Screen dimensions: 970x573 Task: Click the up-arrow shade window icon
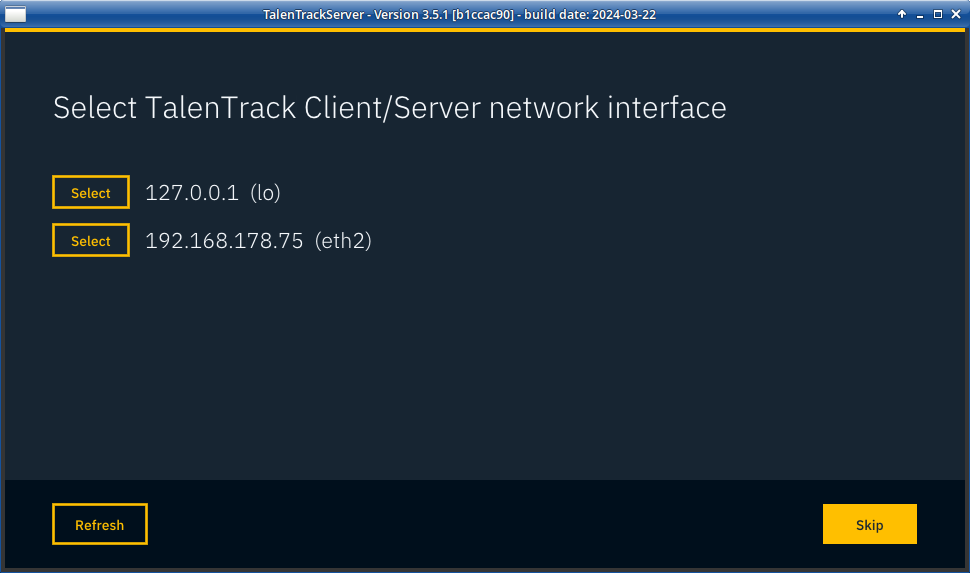click(902, 14)
